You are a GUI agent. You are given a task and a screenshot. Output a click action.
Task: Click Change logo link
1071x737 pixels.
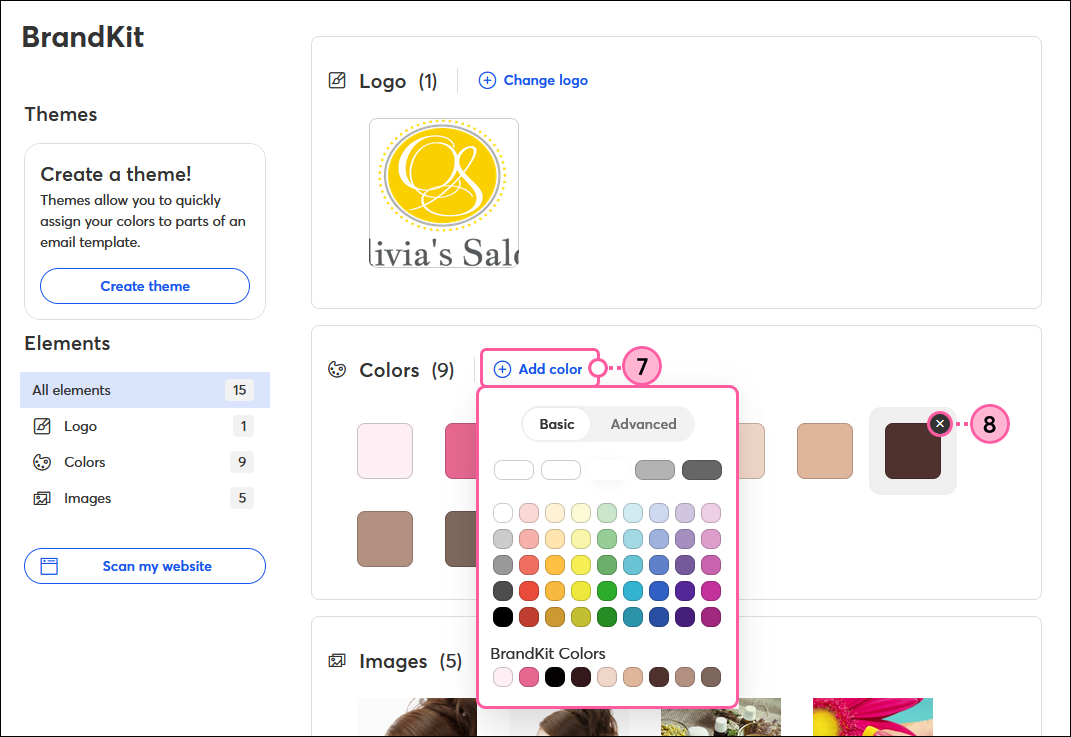(x=533, y=81)
